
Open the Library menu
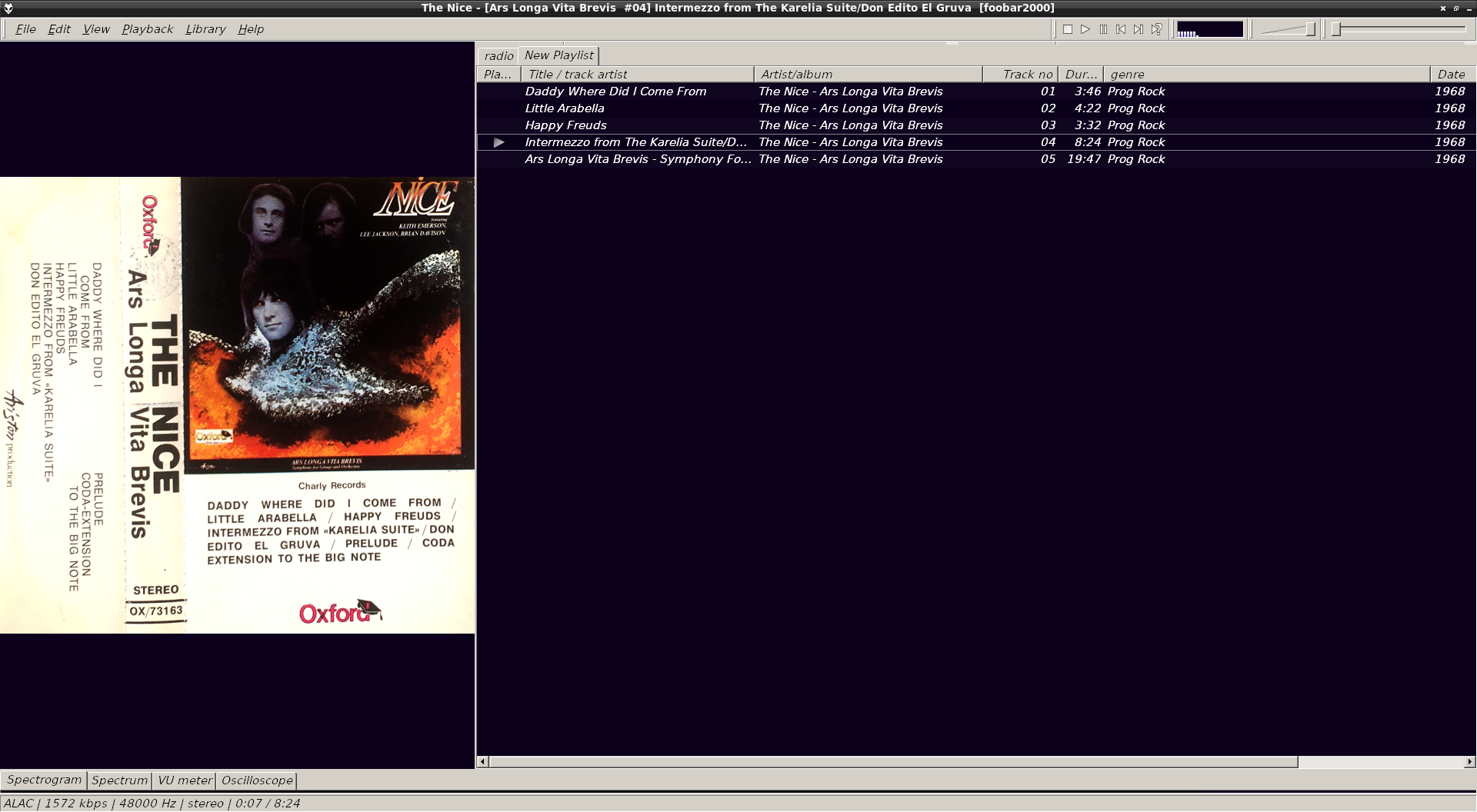205,29
